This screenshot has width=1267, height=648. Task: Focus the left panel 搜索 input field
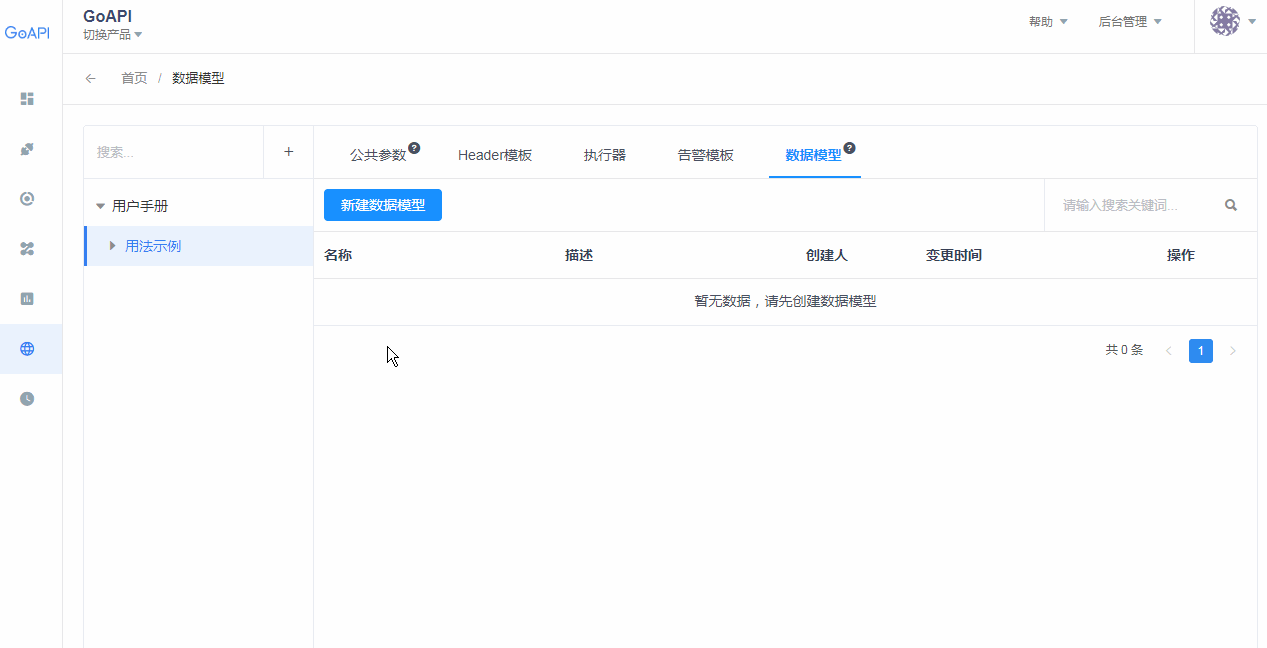pos(174,152)
